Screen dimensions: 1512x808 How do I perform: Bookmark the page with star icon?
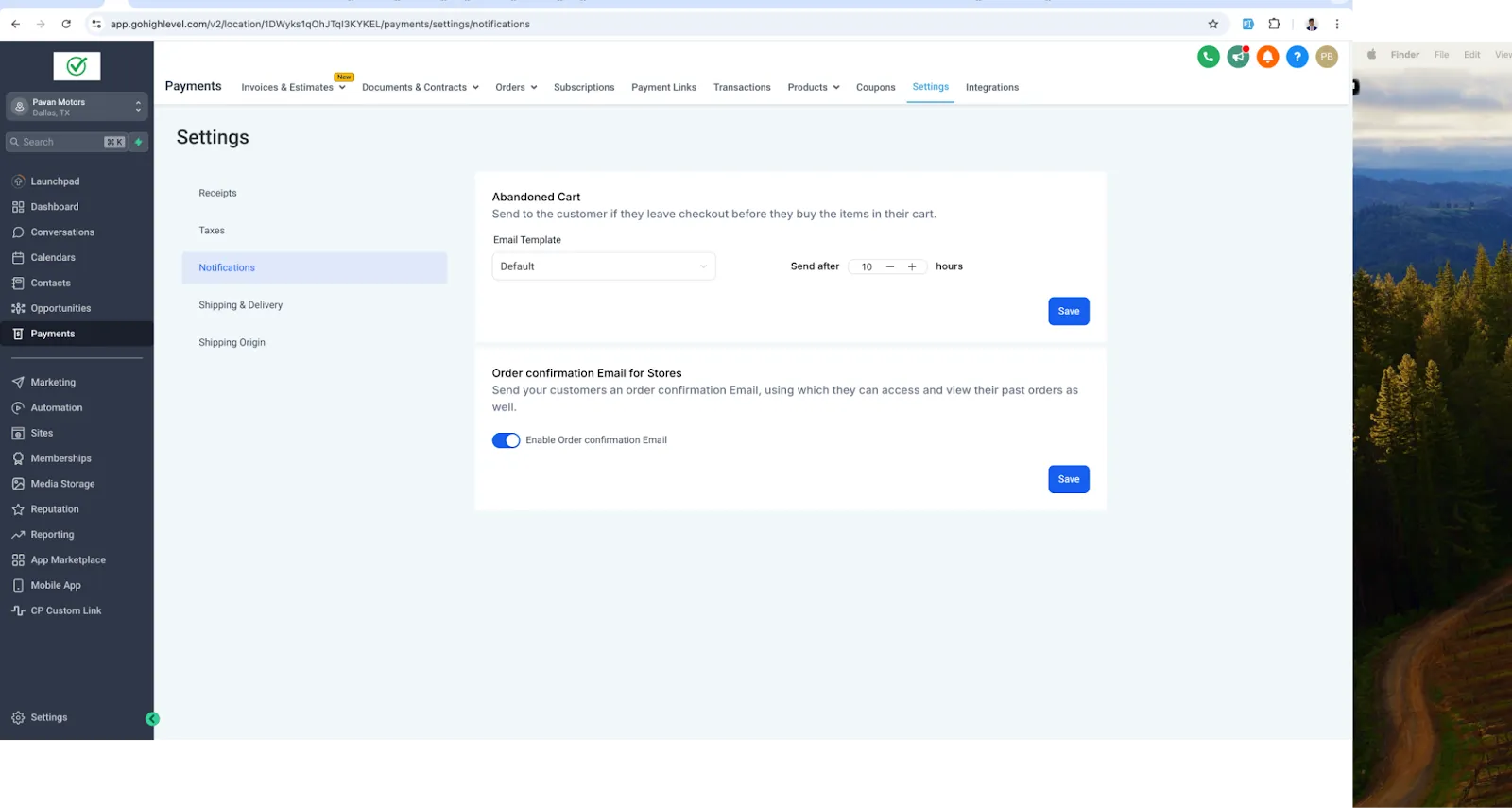[1213, 24]
